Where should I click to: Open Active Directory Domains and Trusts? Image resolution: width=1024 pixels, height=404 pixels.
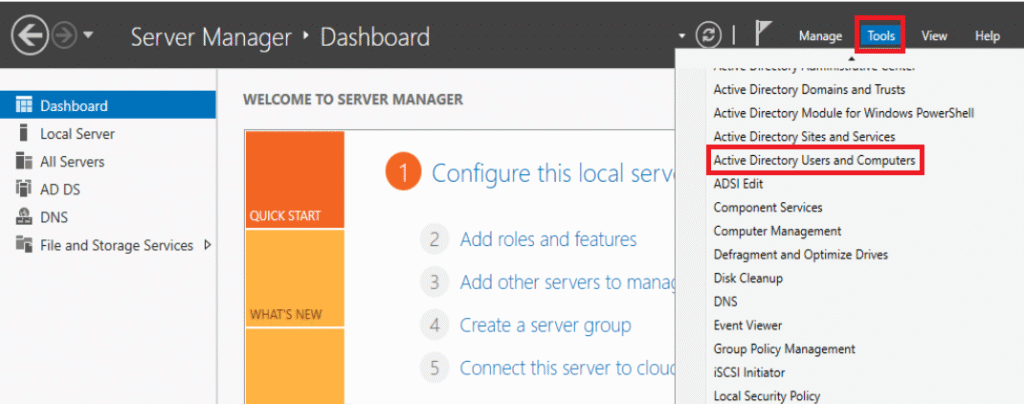(809, 89)
